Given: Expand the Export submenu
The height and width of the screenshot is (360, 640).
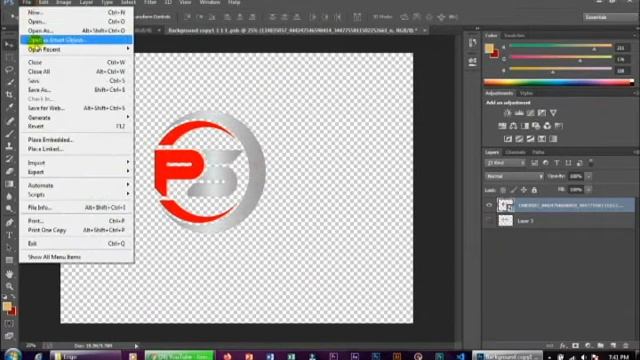Looking at the screenshot, I should click(76, 172).
